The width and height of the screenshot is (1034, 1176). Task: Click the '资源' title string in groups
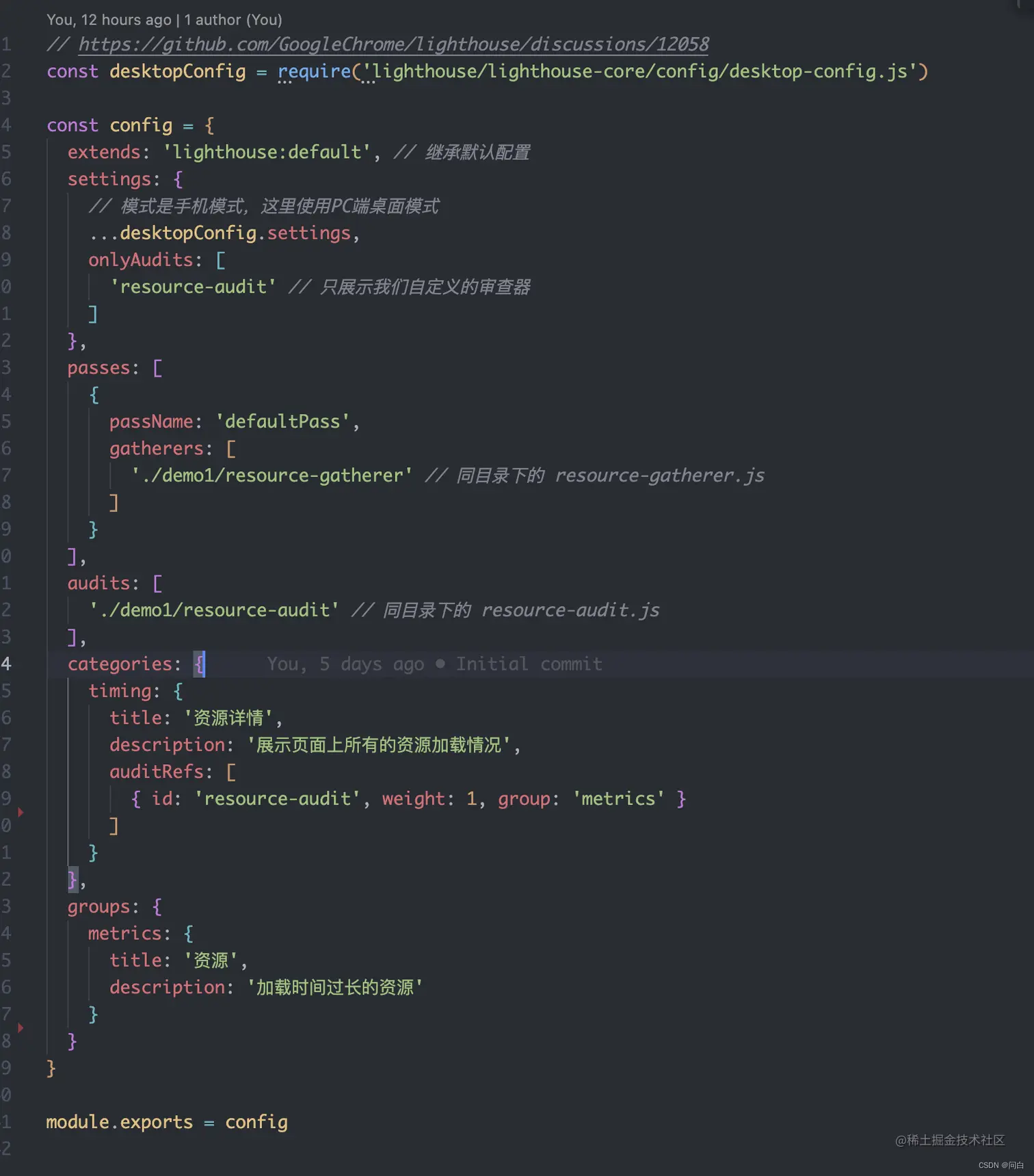click(211, 961)
